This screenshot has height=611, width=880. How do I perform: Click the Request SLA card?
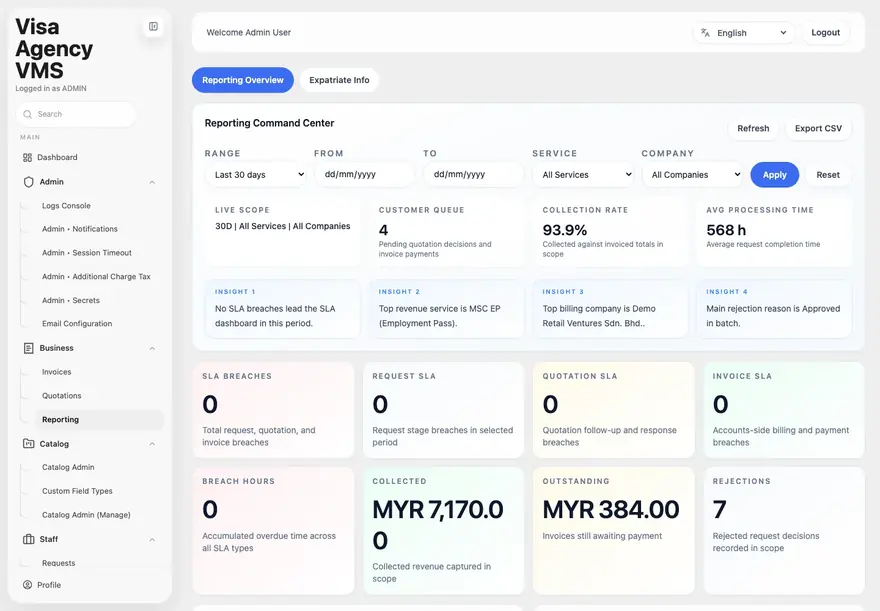click(x=443, y=410)
